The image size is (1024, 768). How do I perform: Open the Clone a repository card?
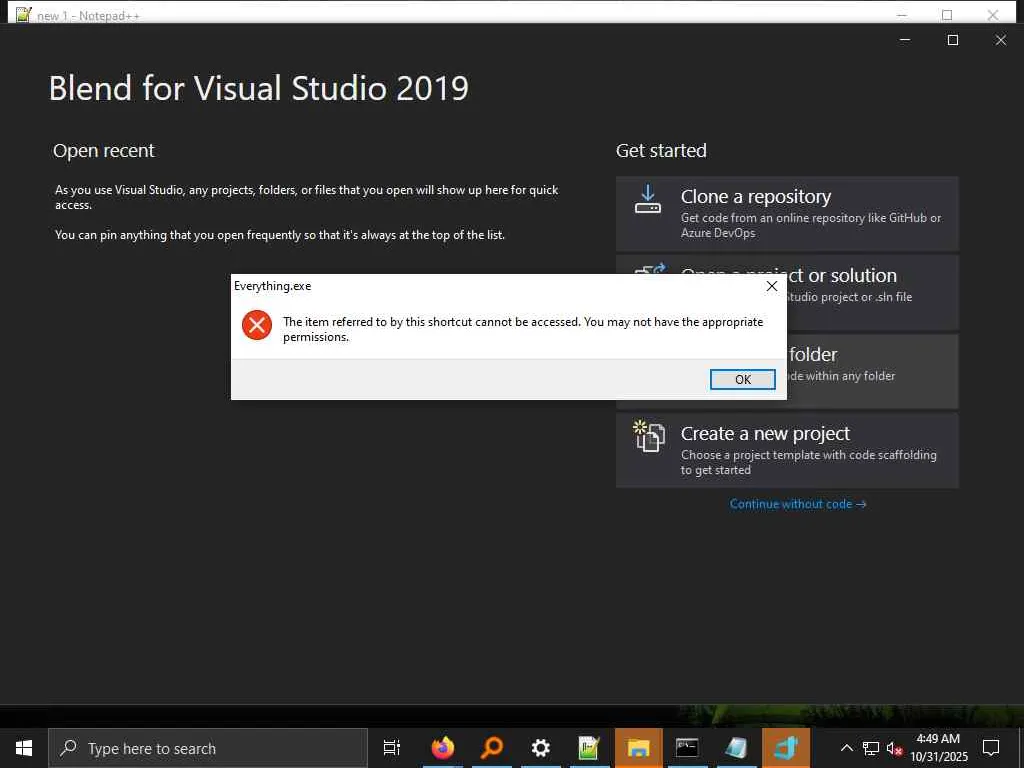[x=787, y=214]
